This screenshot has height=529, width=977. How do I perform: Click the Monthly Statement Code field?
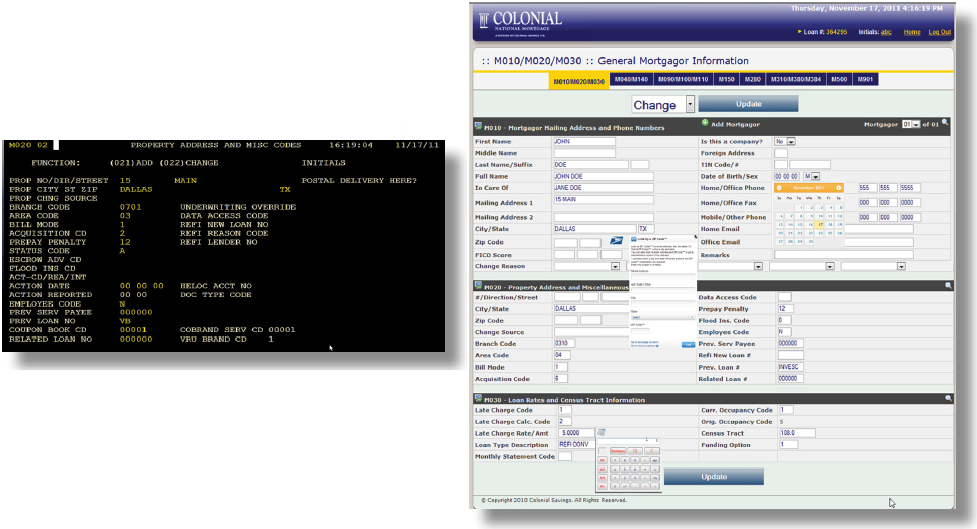pos(565,456)
